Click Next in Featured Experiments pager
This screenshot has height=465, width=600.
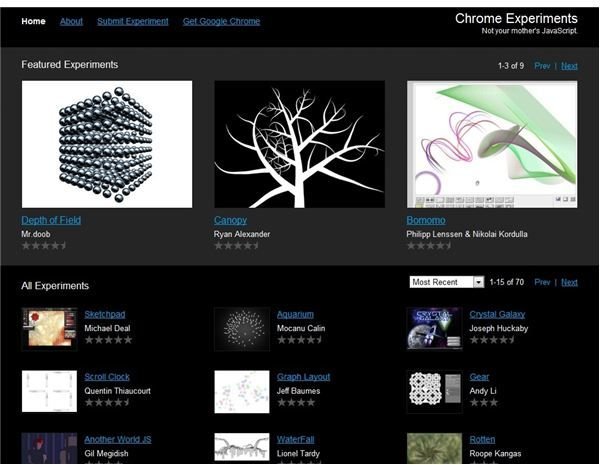[569, 66]
